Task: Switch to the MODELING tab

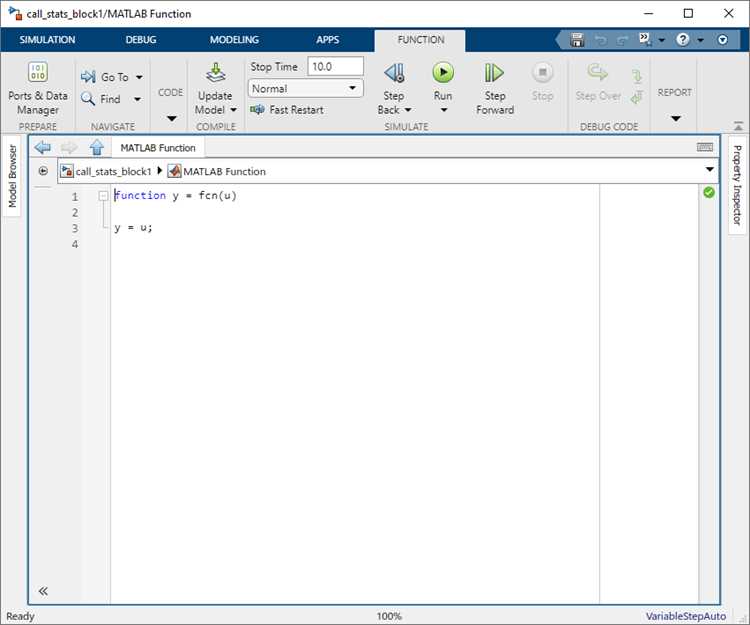Action: click(x=234, y=40)
